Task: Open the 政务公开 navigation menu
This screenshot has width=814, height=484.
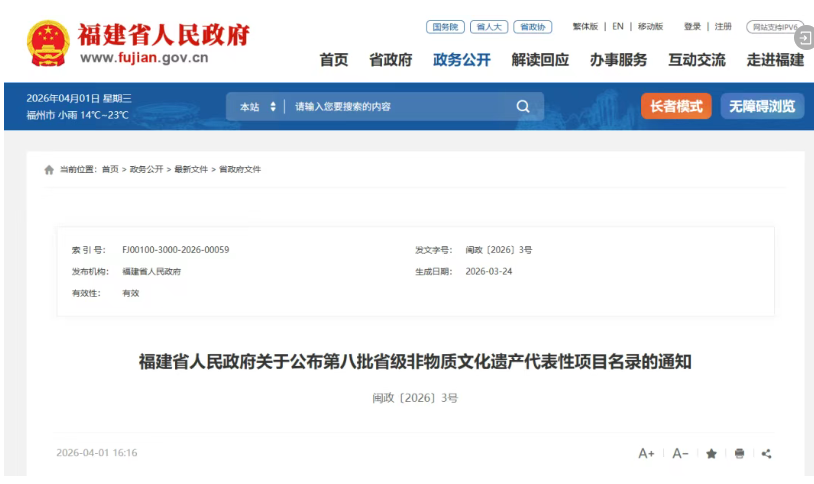Action: (x=462, y=60)
